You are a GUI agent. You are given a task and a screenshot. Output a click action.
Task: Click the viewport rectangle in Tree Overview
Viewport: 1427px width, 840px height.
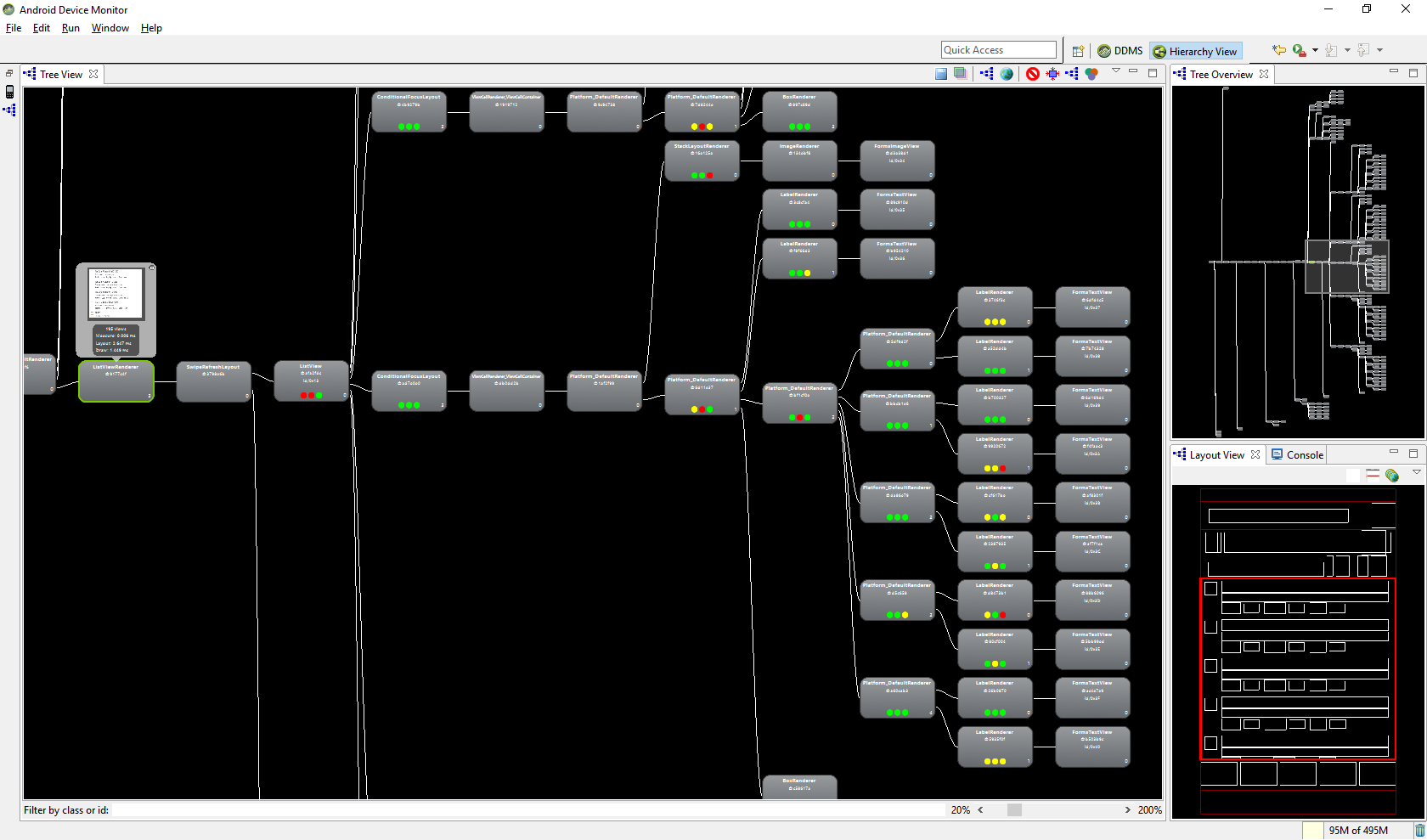pos(1347,267)
